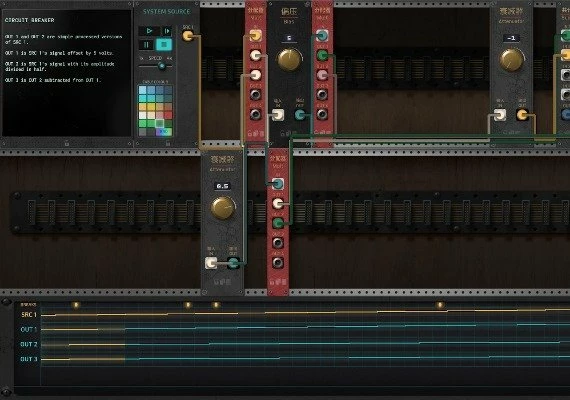Screen dimensions: 570x400
Task: Click the Bias module gold knob
Action: click(x=289, y=59)
